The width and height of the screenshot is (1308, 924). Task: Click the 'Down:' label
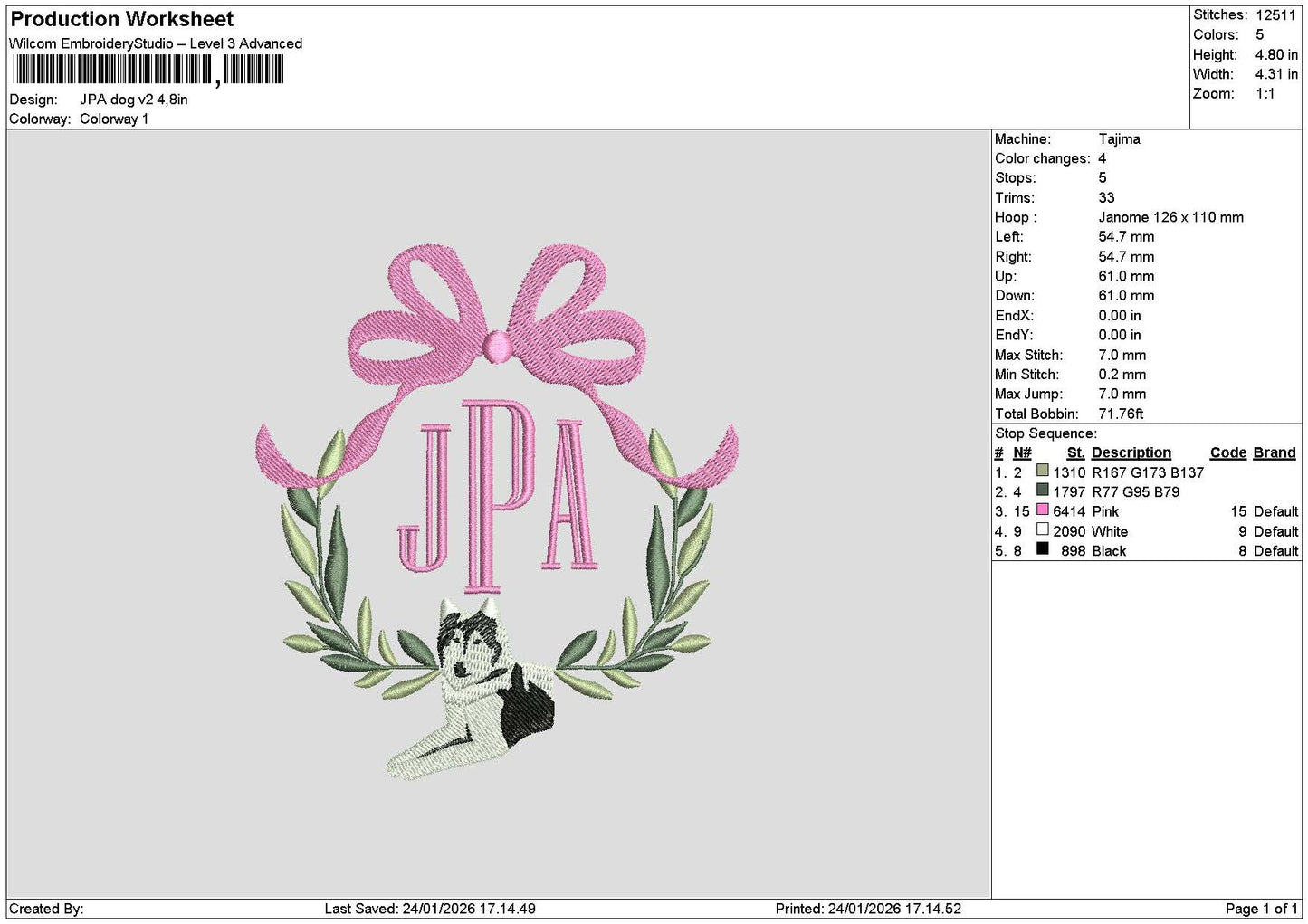[1015, 295]
